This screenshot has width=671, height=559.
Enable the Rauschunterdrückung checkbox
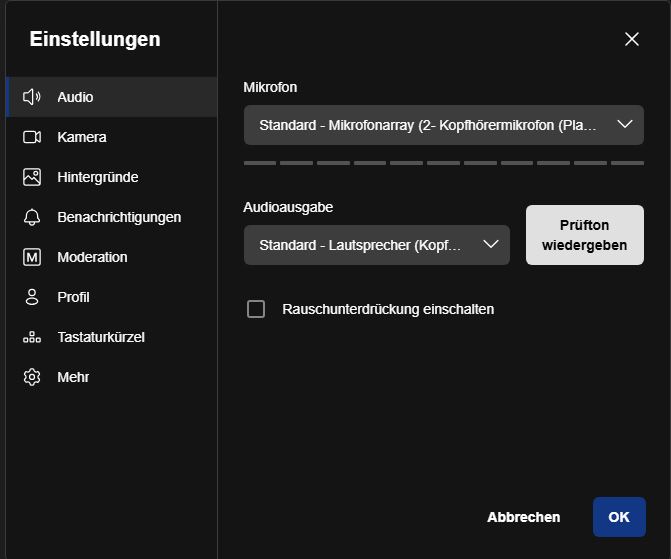click(256, 309)
